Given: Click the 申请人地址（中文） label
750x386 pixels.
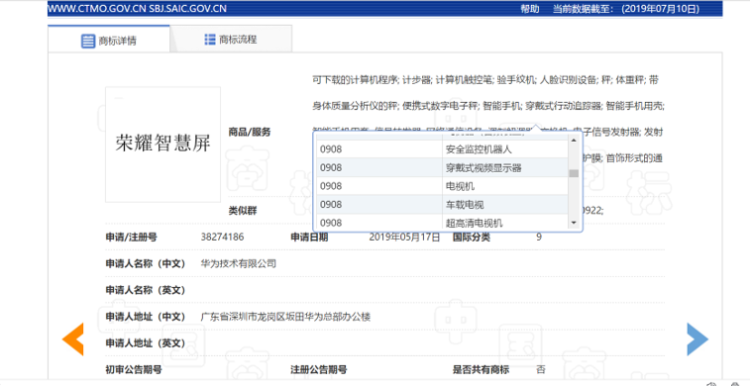Looking at the screenshot, I should point(145,317).
